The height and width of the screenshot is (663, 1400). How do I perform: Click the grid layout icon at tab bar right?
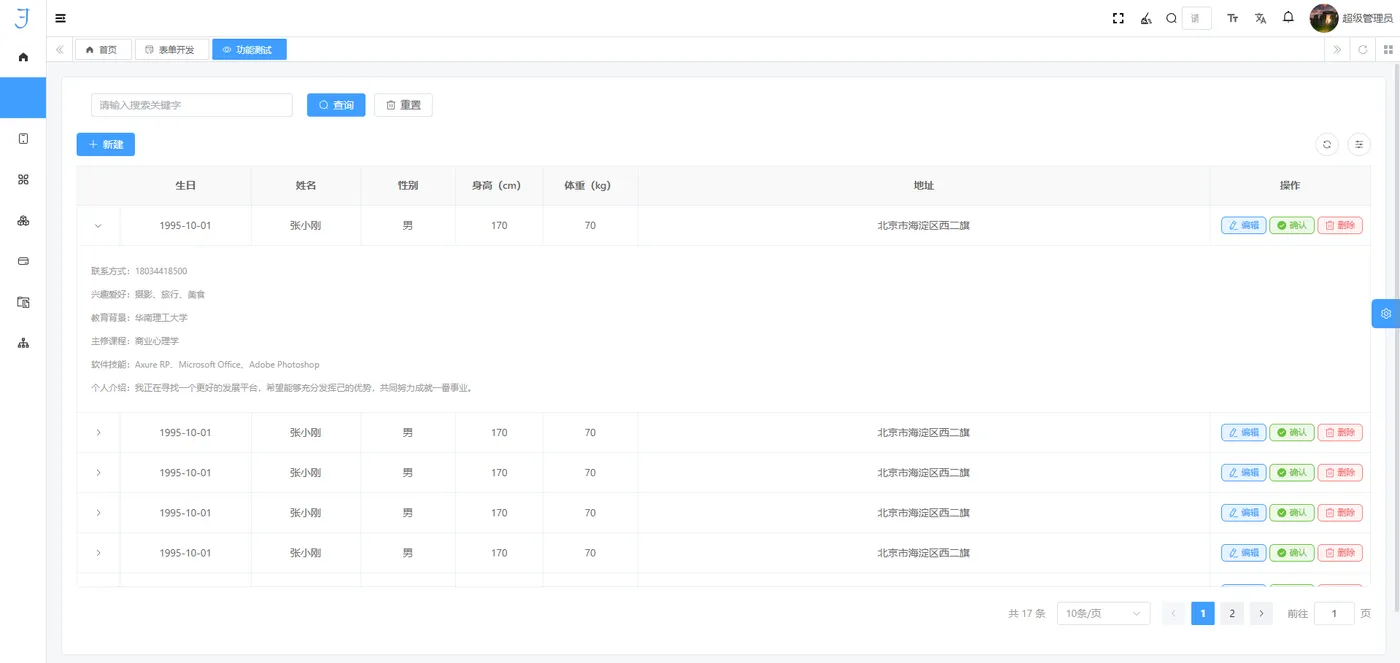pyautogui.click(x=1387, y=49)
